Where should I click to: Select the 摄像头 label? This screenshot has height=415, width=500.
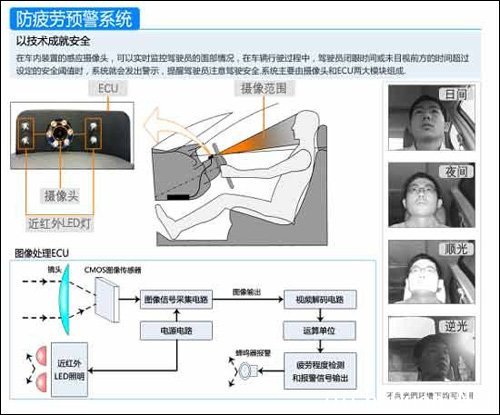(x=61, y=196)
